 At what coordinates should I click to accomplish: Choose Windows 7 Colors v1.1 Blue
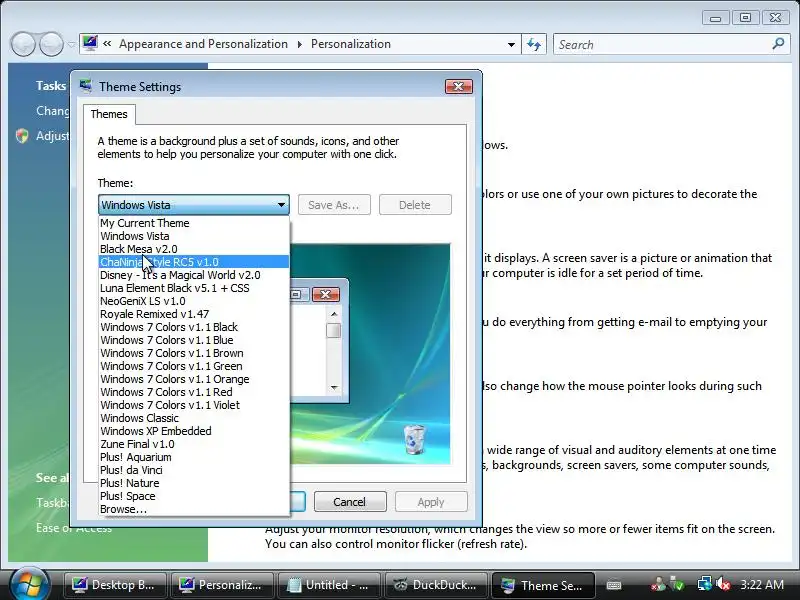click(x=194, y=340)
